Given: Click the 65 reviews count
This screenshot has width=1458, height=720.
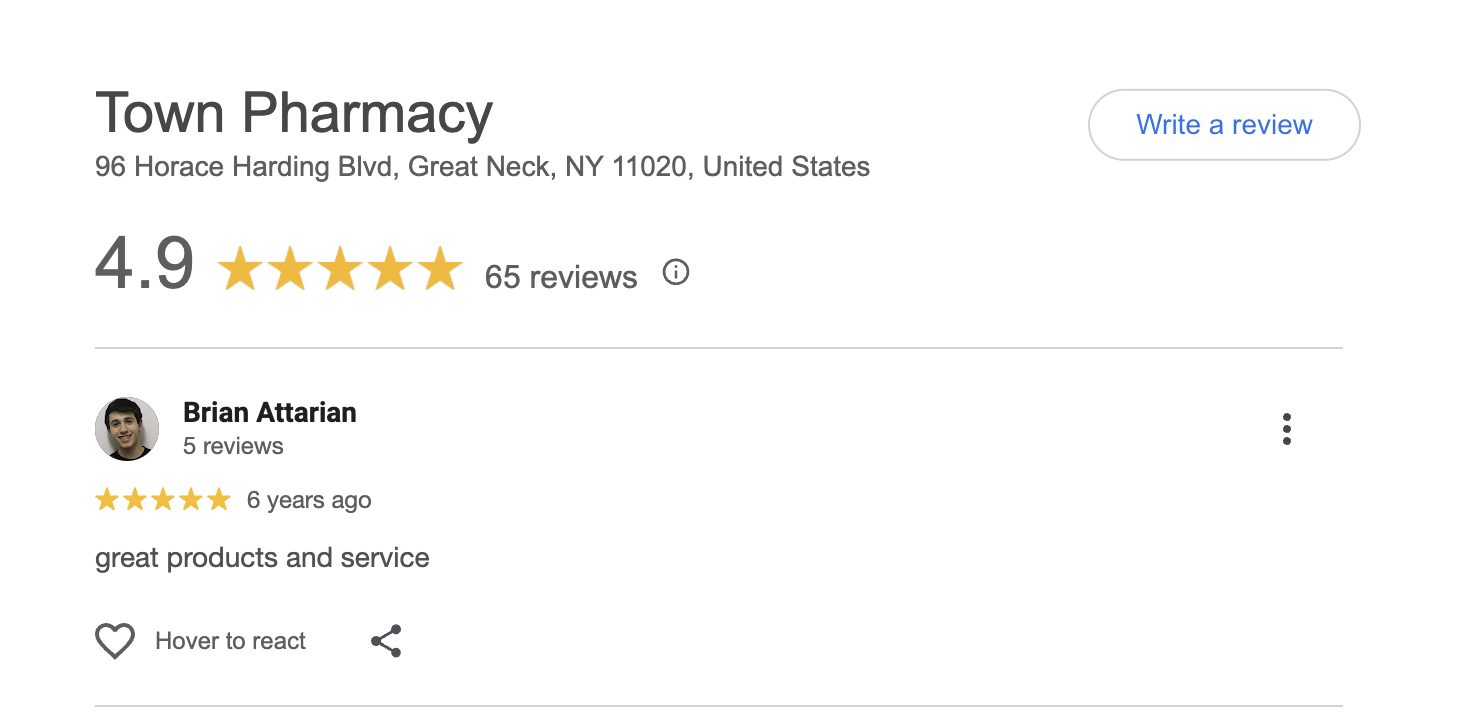Looking at the screenshot, I should 560,276.
